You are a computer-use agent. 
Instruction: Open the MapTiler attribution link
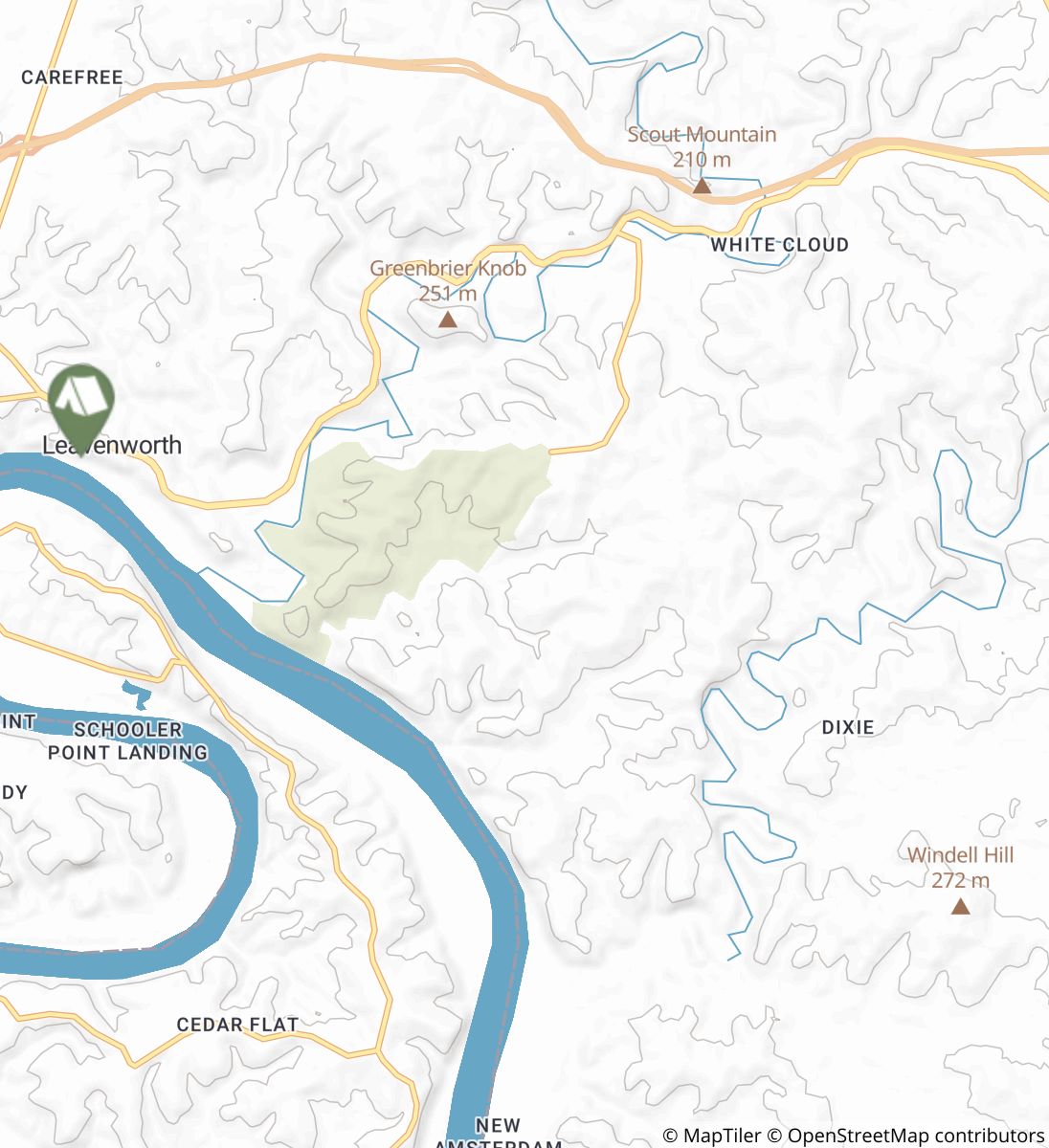point(711,1136)
